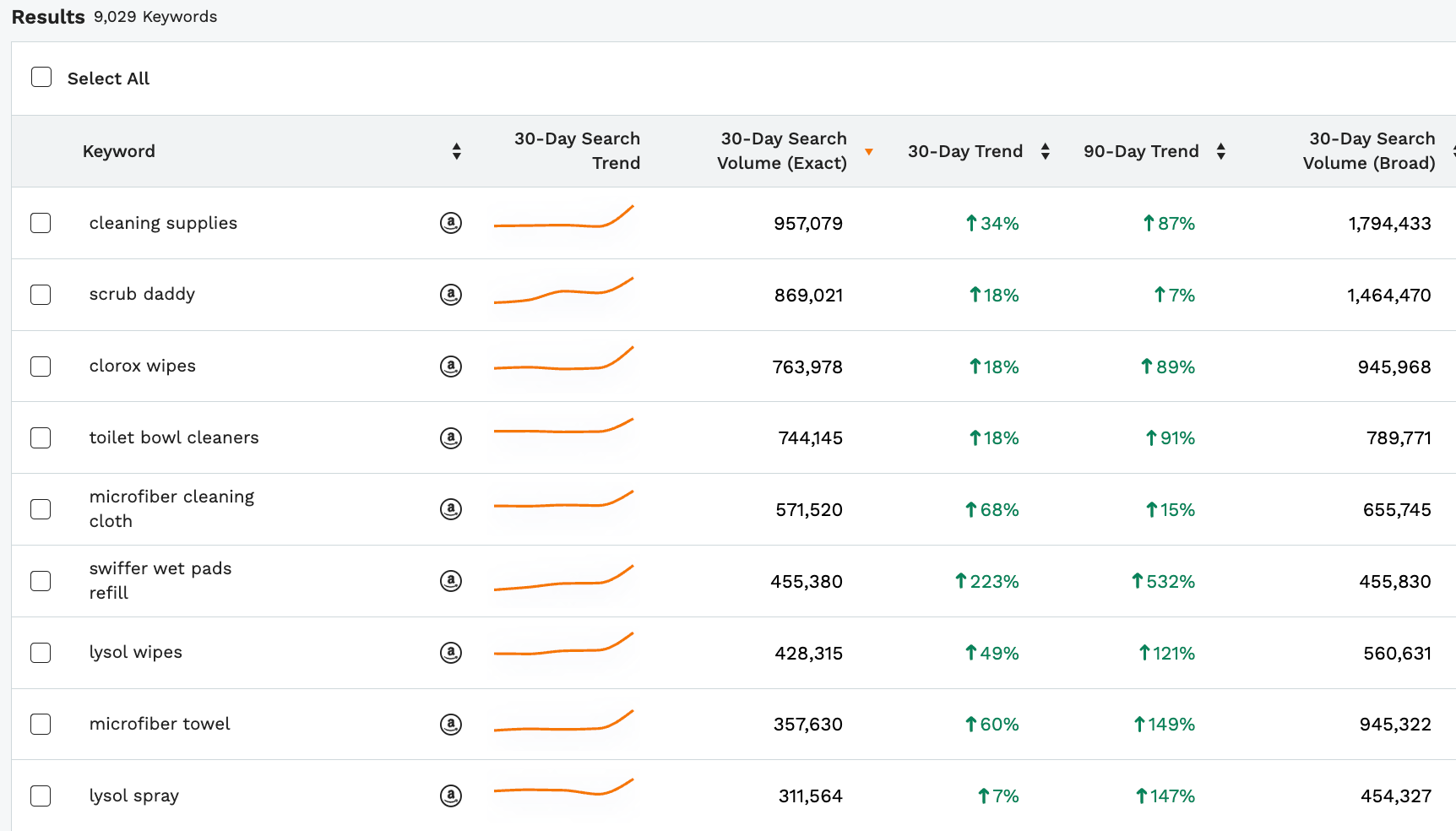Screen dimensions: 1456x831
Task: Sort by 30-Day Trend arrows
Action: pyautogui.click(x=1046, y=151)
